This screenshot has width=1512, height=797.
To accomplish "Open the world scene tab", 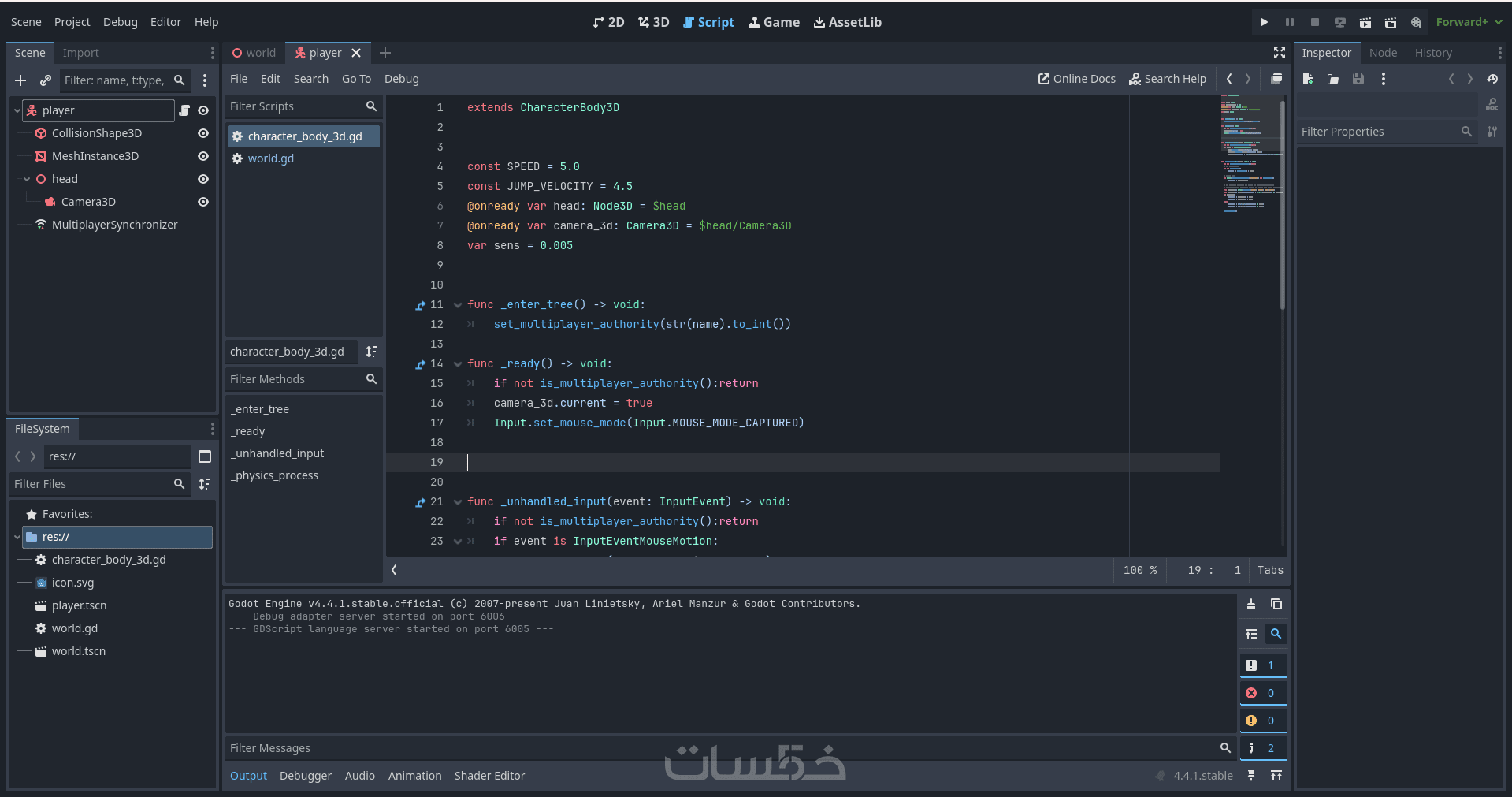I will (254, 53).
